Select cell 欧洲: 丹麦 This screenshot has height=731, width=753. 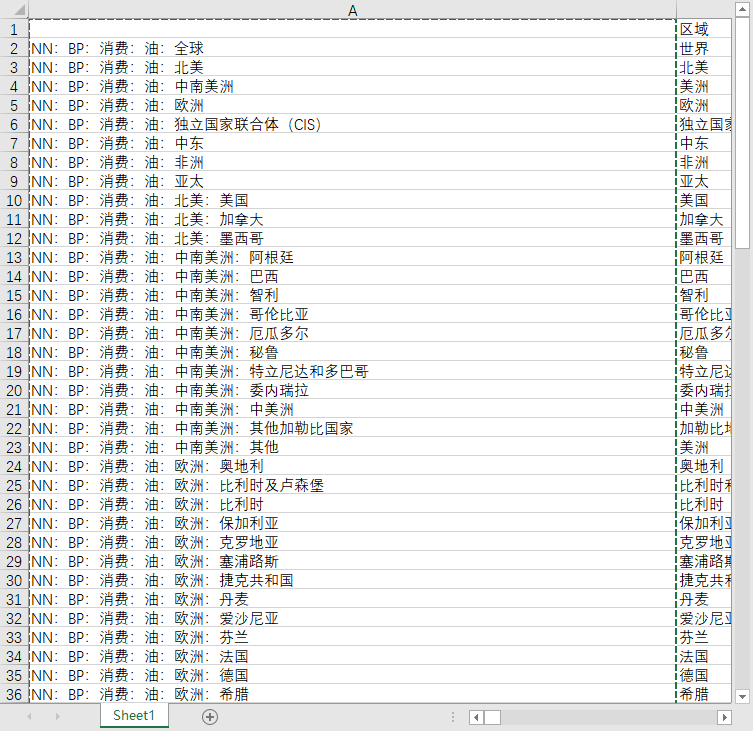352,599
